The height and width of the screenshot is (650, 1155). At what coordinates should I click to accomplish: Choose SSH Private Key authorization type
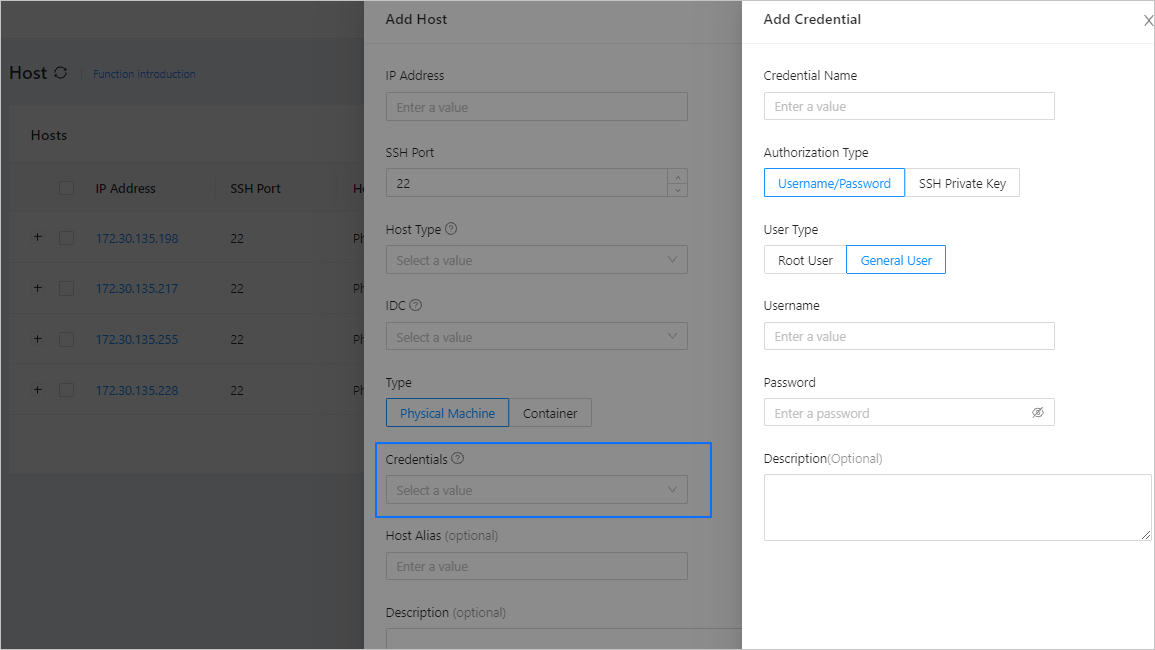tap(962, 183)
